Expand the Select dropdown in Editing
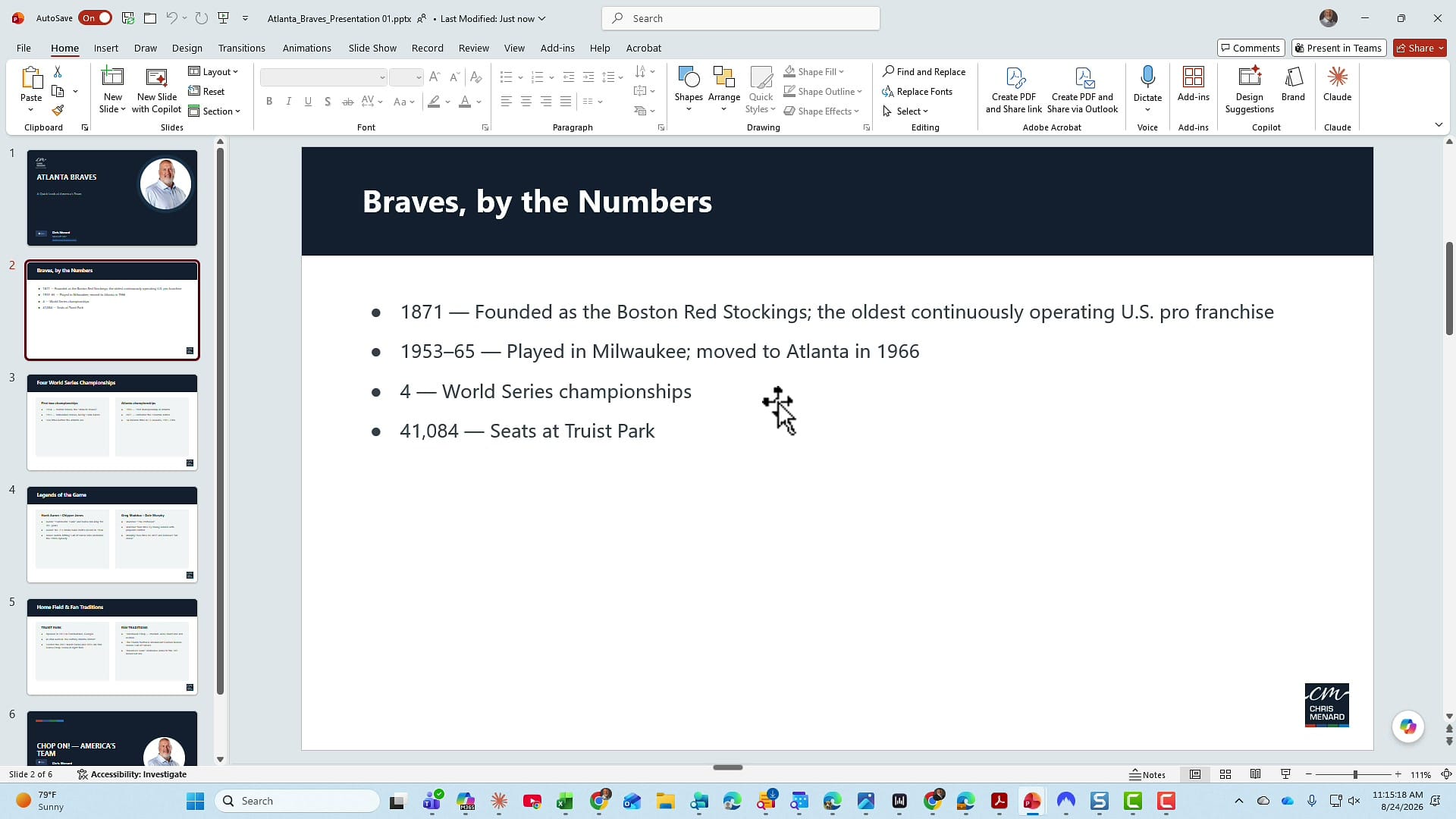This screenshot has height=819, width=1456. point(905,111)
